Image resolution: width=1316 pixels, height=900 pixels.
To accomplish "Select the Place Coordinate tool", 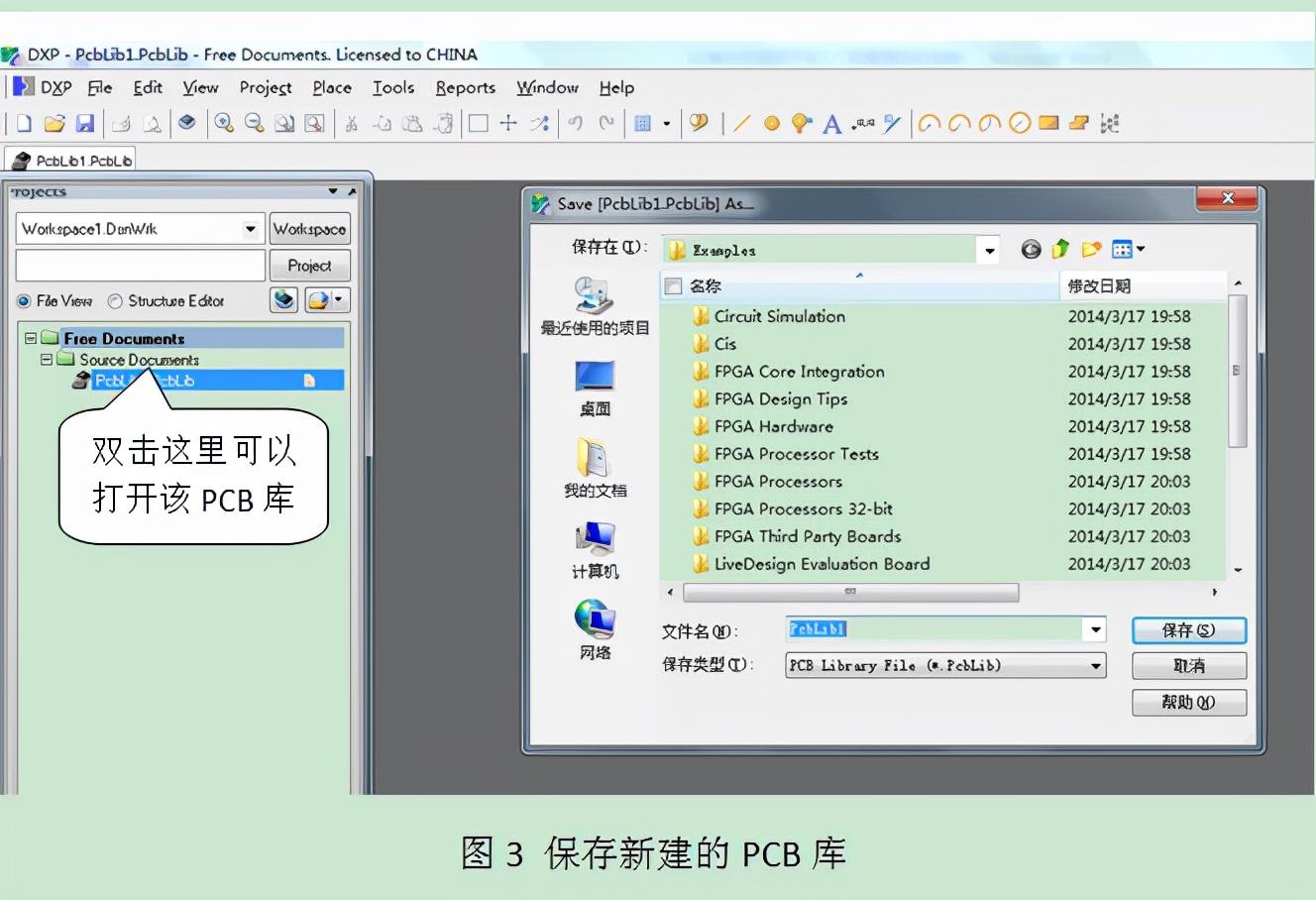I will click(863, 123).
